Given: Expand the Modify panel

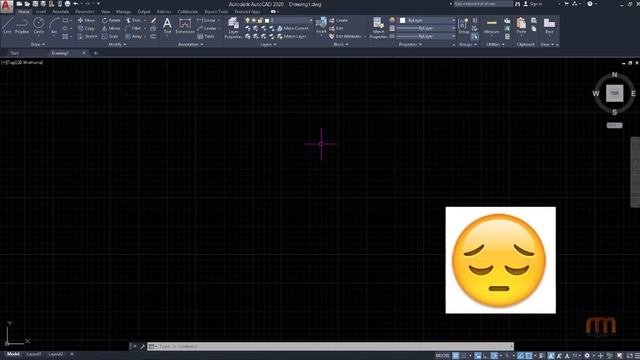Looking at the screenshot, I should [117, 44].
